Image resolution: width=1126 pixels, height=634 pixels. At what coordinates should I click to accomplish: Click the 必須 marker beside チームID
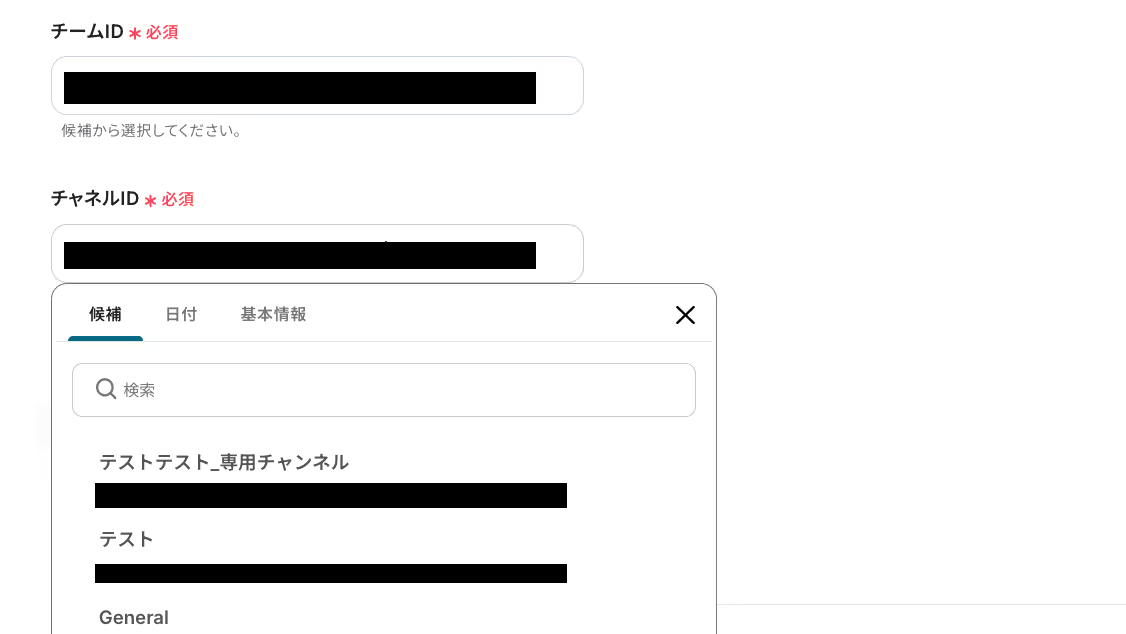point(162,32)
